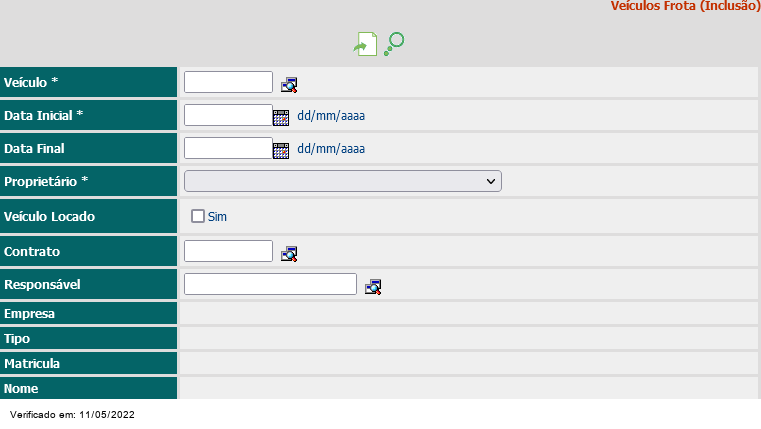Click the Data Inicial dd/mm/aaaa hint
The image size is (761, 429).
(x=331, y=116)
